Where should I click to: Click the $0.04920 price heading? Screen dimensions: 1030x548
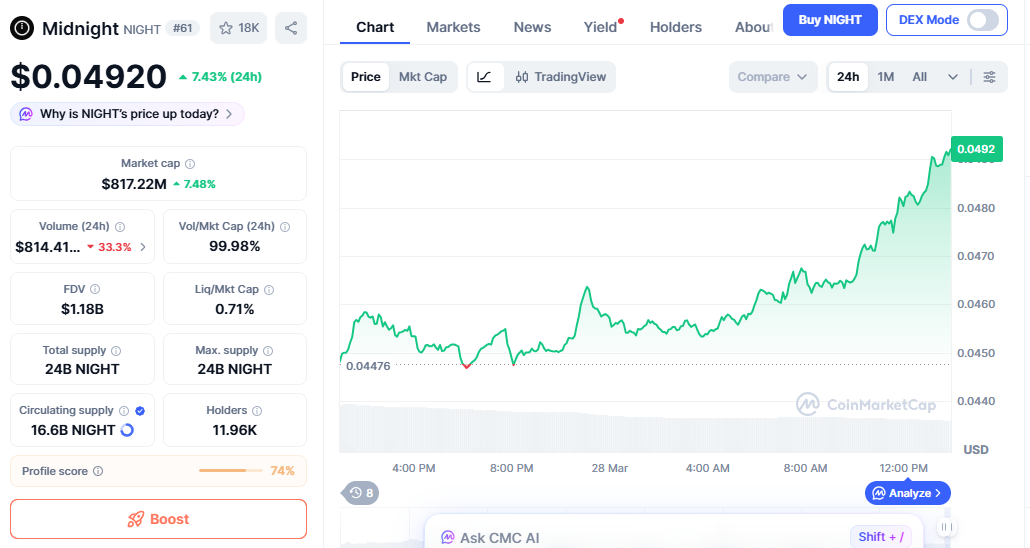pyautogui.click(x=89, y=77)
